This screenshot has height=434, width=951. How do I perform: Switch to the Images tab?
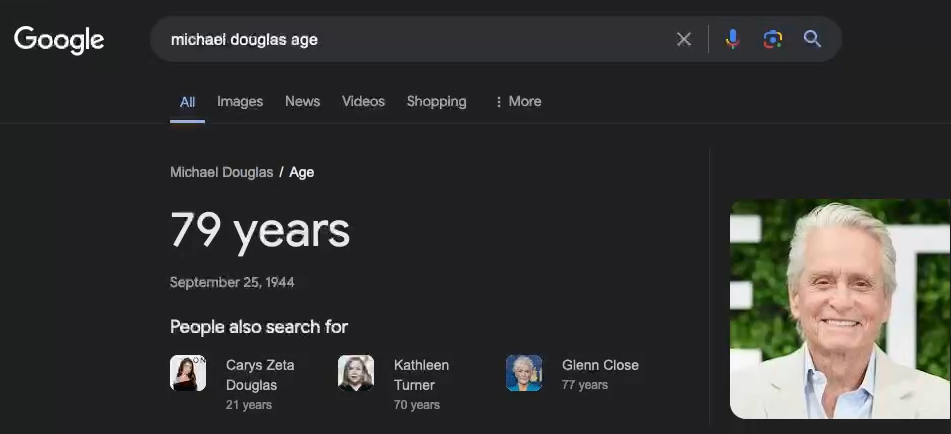coord(240,101)
